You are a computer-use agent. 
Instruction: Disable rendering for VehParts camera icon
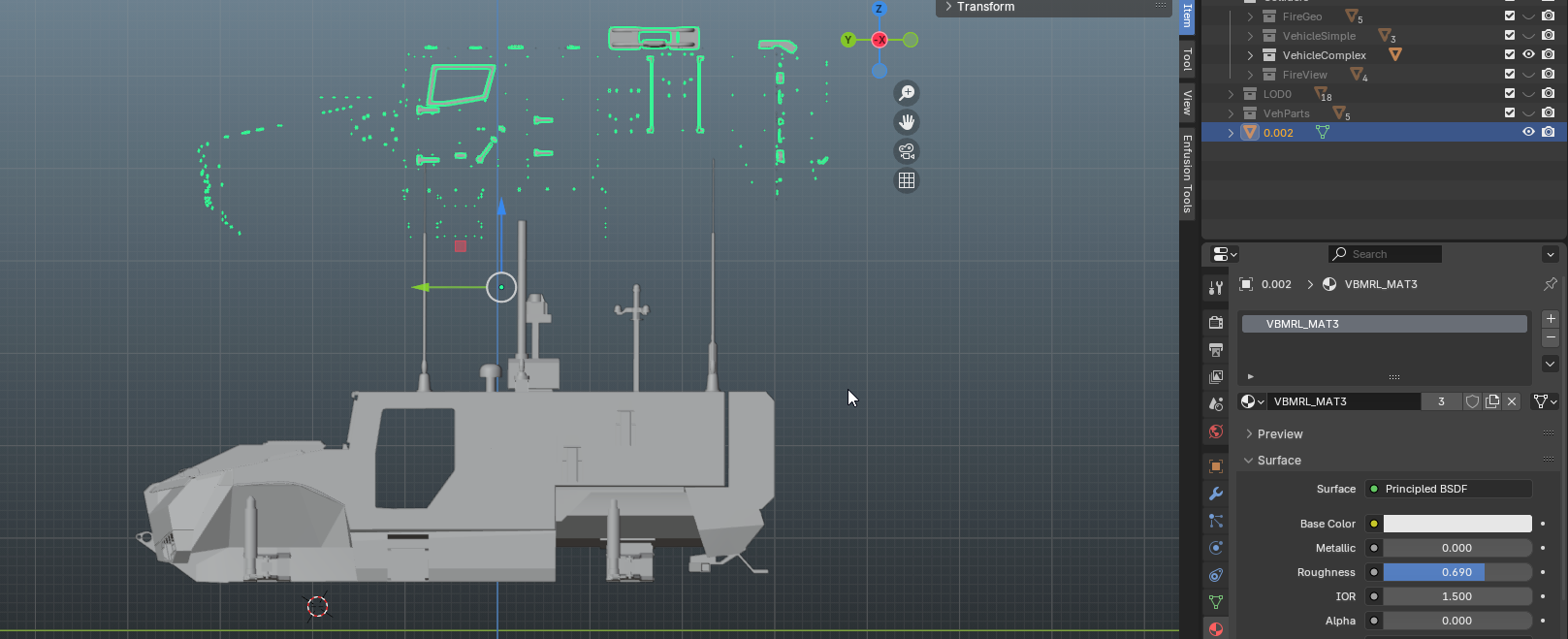pos(1549,113)
